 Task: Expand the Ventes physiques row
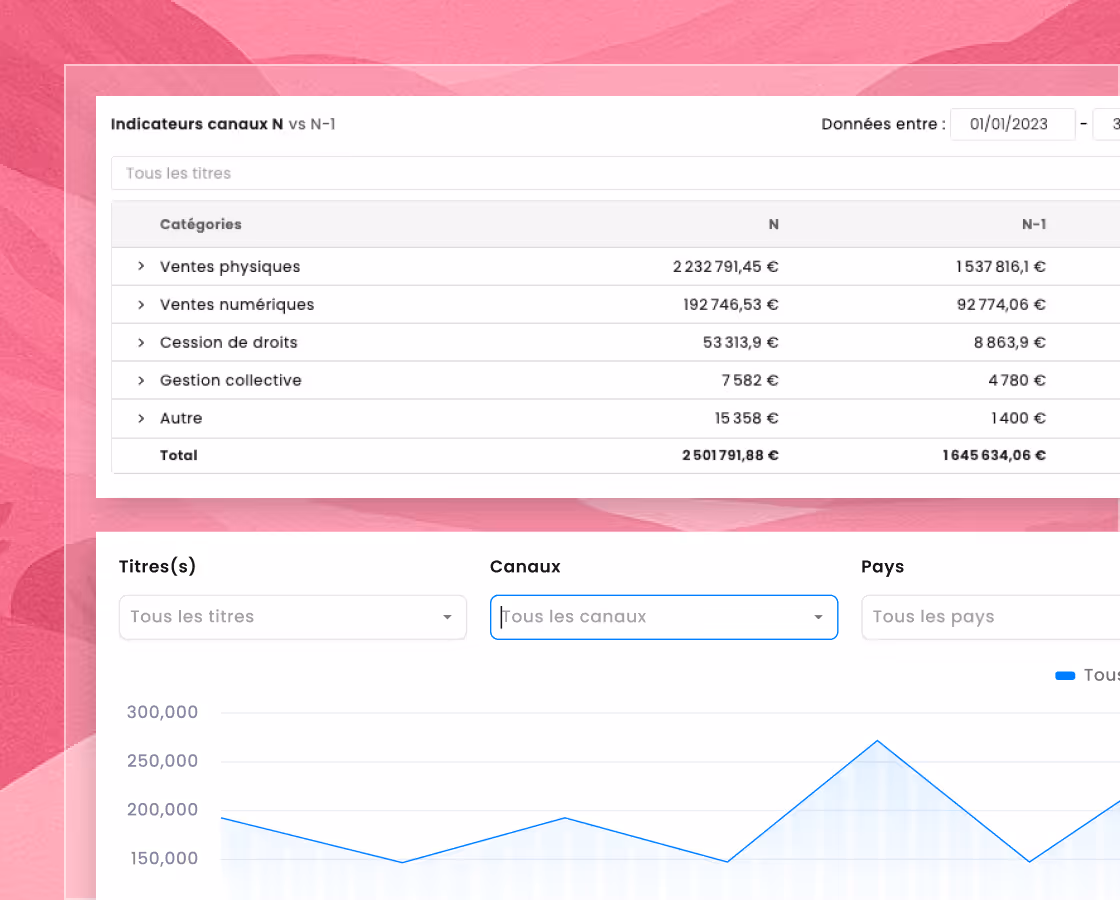point(141,266)
